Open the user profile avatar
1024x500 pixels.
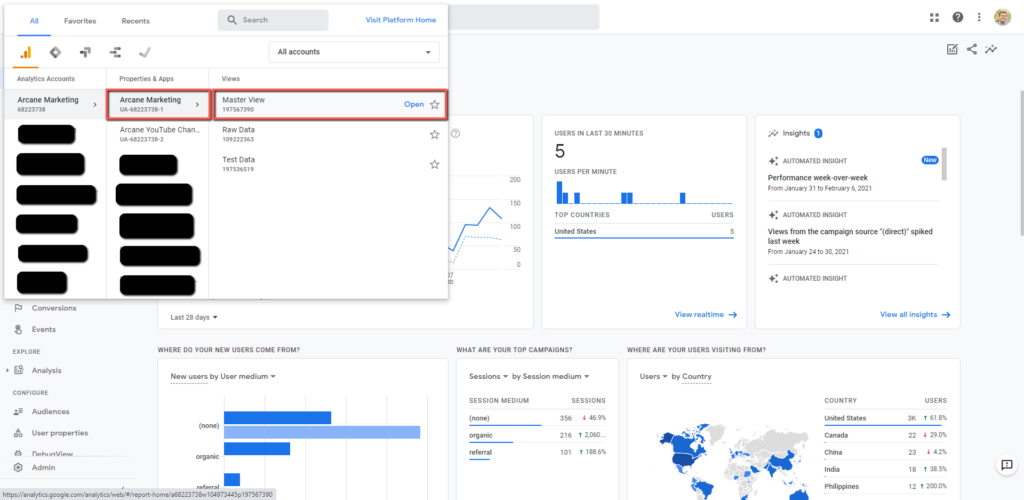(x=1002, y=18)
